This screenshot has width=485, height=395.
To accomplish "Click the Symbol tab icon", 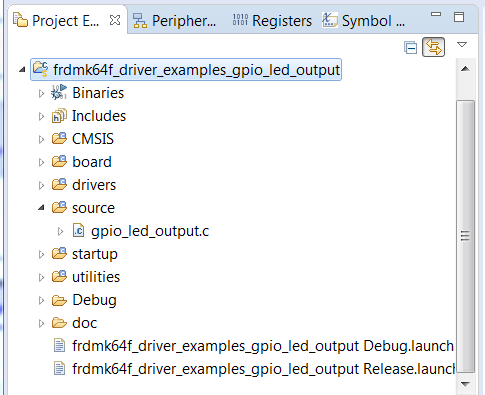I will click(x=330, y=20).
